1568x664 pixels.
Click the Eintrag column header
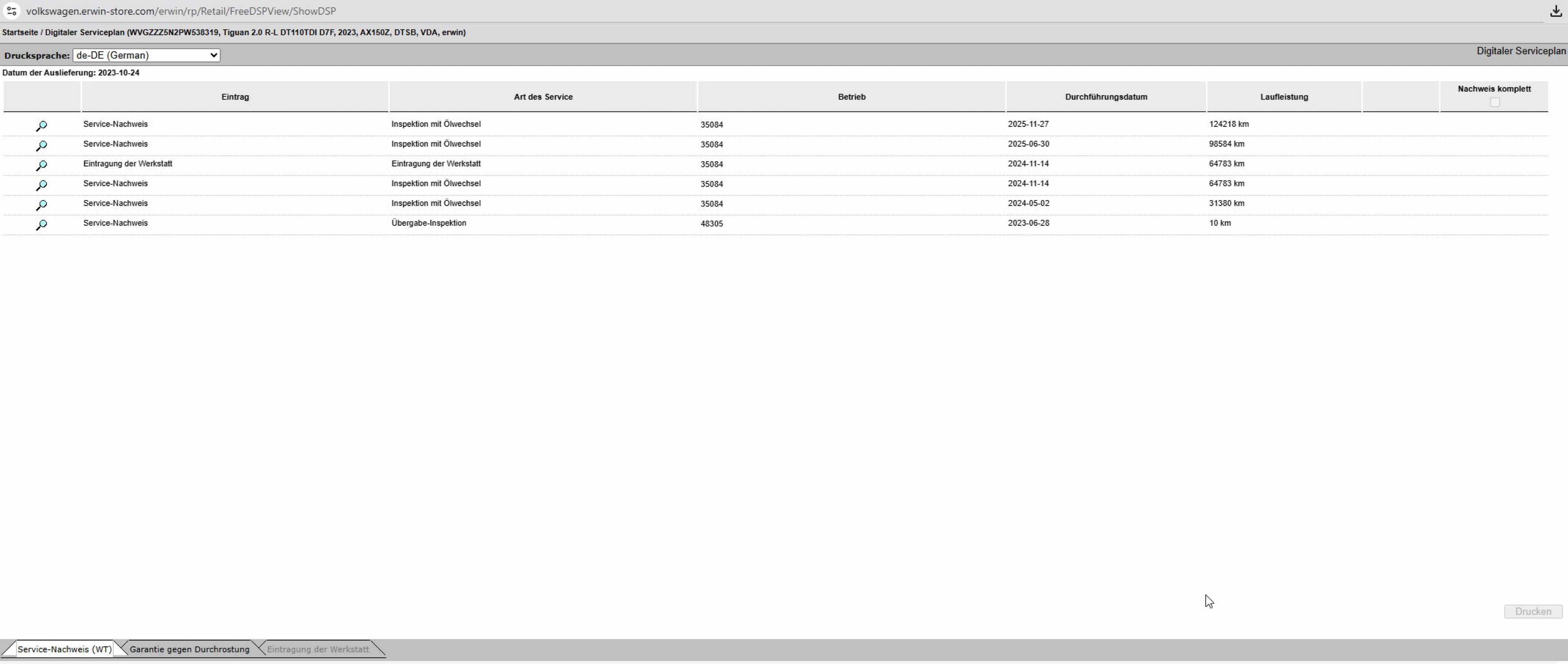(235, 97)
